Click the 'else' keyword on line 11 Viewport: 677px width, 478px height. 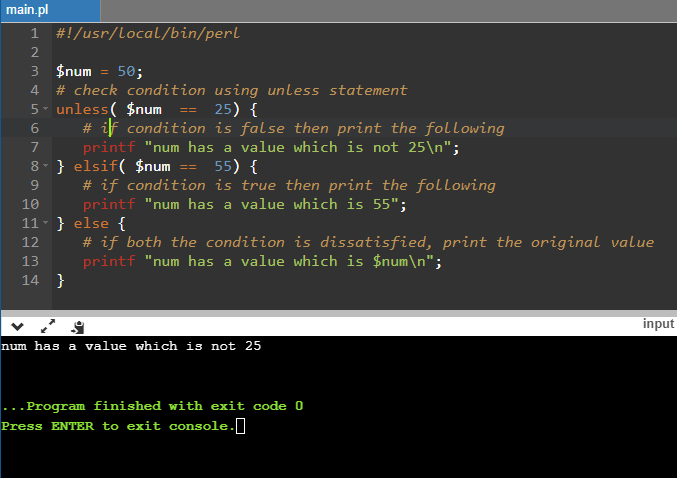point(91,223)
